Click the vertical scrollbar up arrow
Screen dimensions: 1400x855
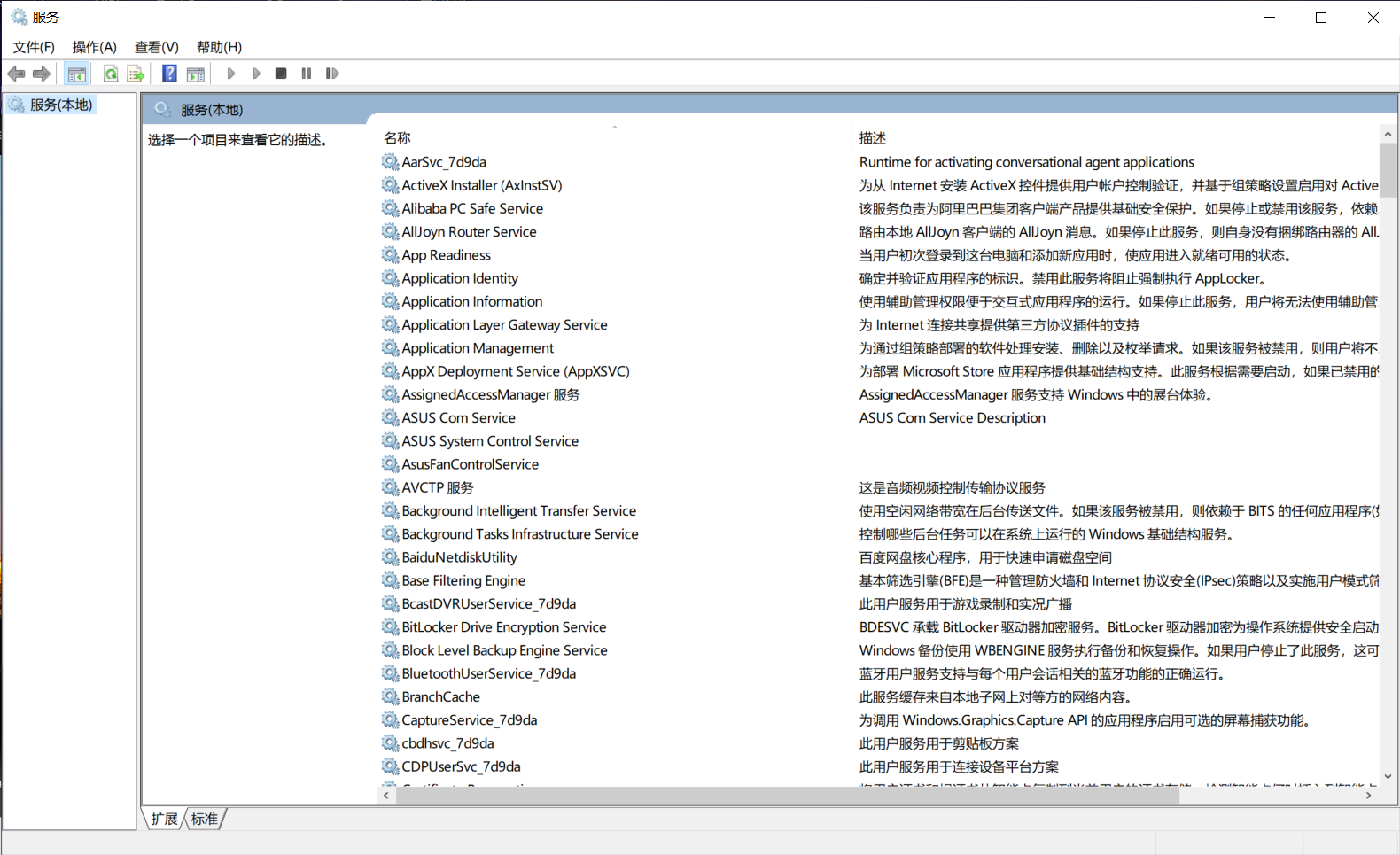point(1388,135)
